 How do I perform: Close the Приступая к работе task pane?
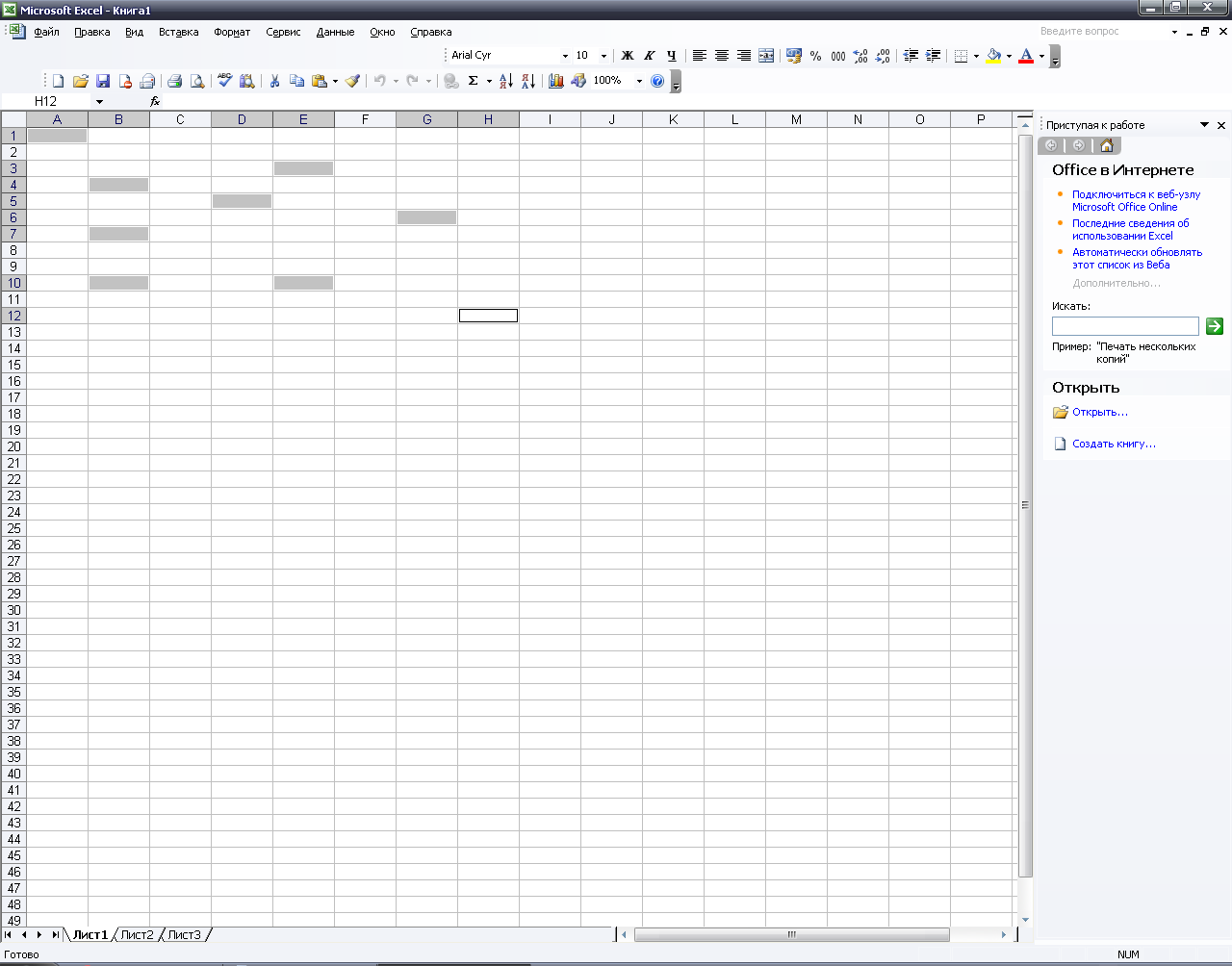point(1221,125)
